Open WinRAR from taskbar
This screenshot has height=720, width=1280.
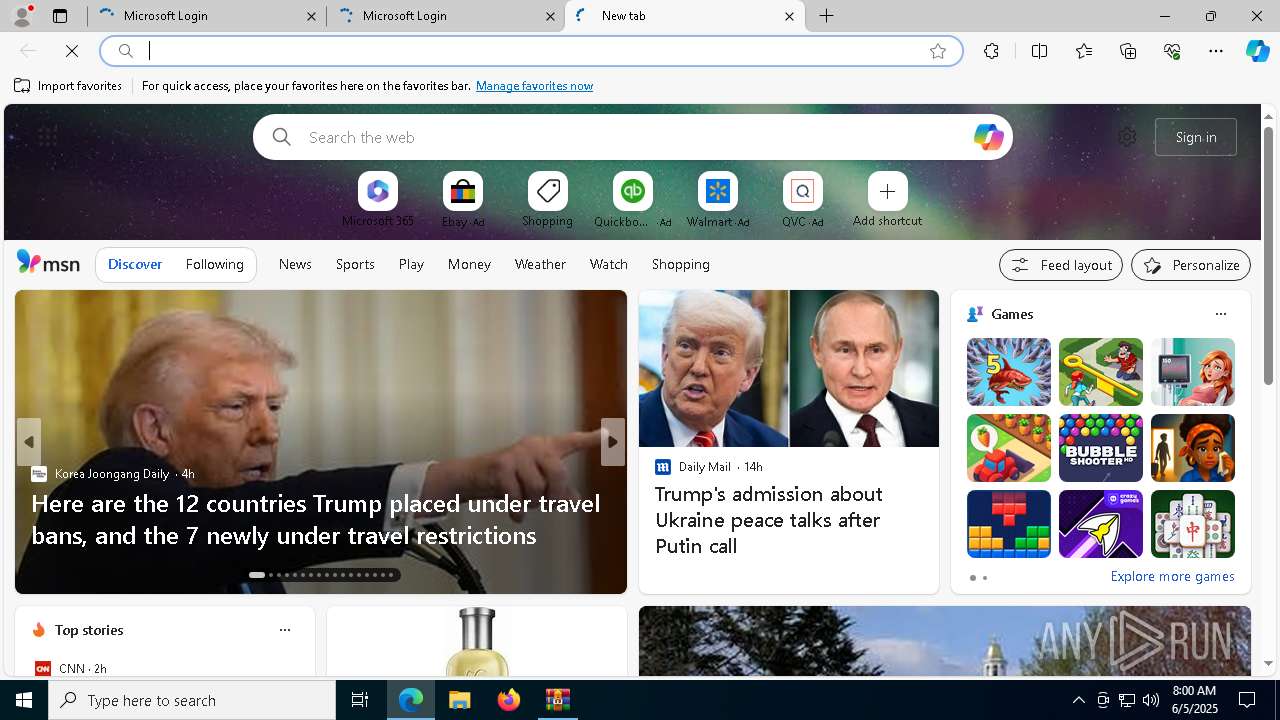(558, 700)
